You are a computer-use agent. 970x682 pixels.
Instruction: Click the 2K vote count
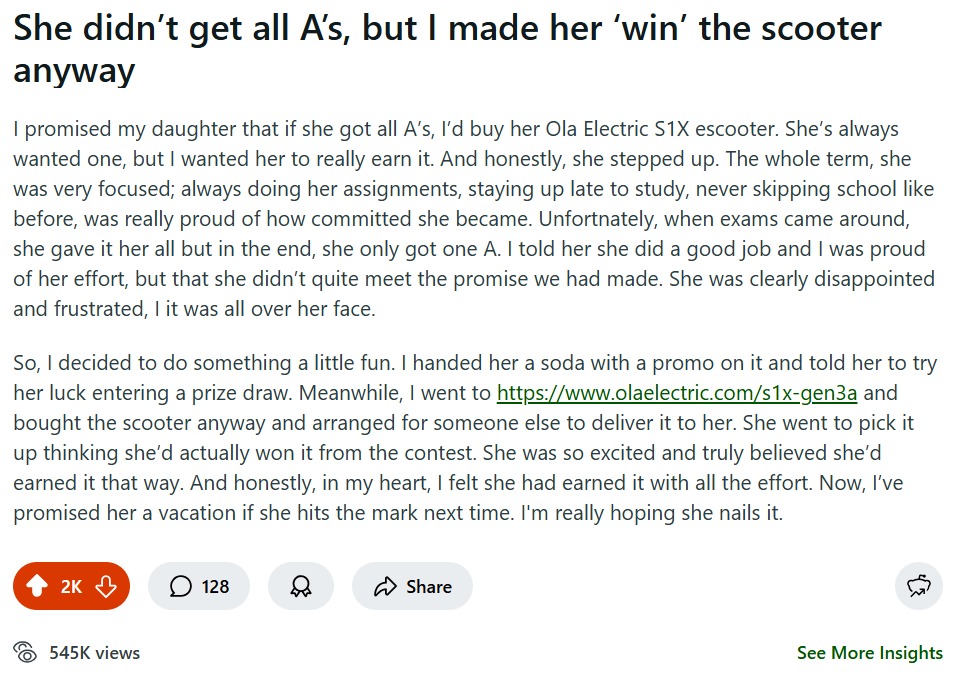71,586
